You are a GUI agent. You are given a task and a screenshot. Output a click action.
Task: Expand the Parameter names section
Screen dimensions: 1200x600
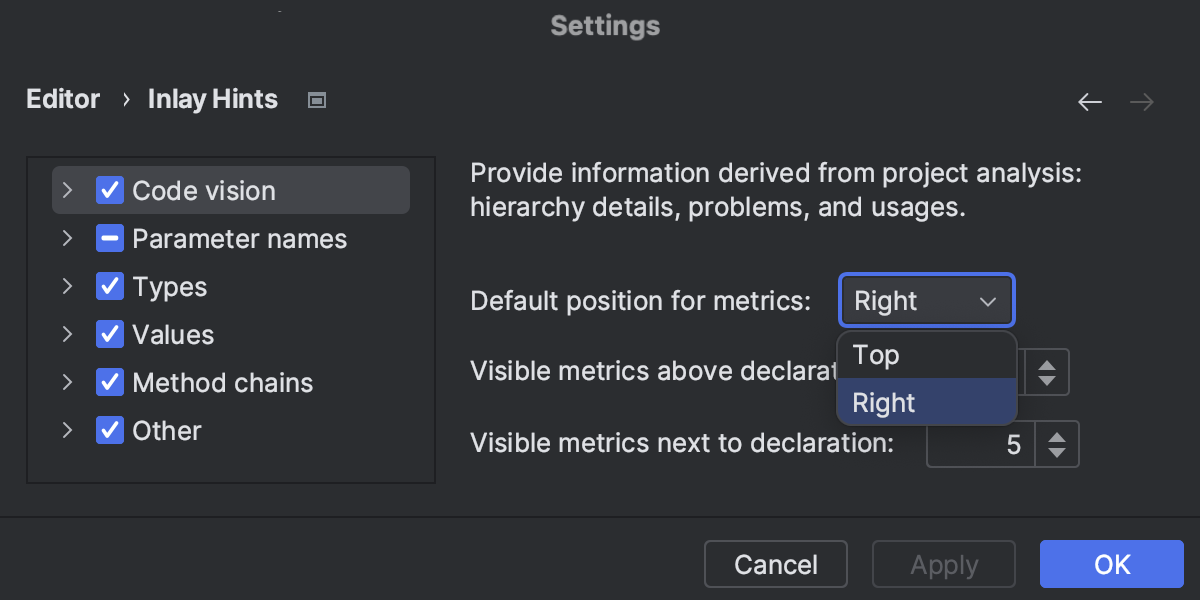[66, 238]
